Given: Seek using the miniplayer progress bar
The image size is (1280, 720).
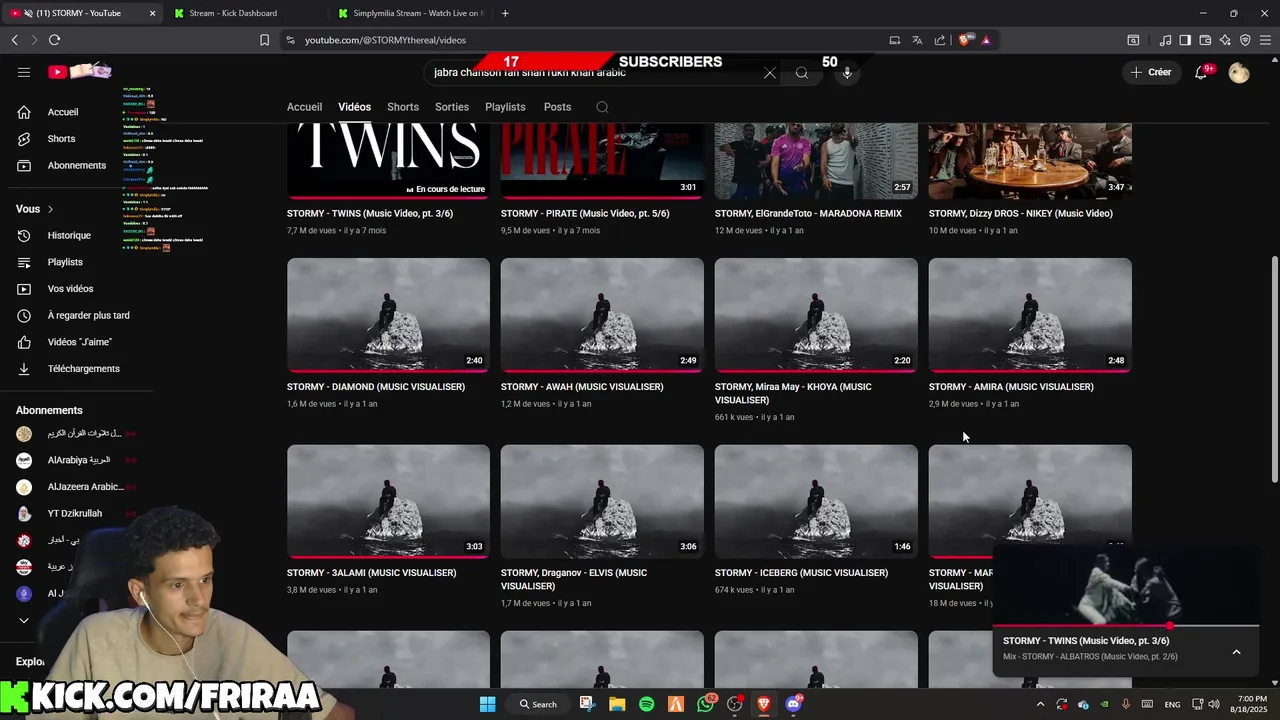Looking at the screenshot, I should click(1125, 626).
